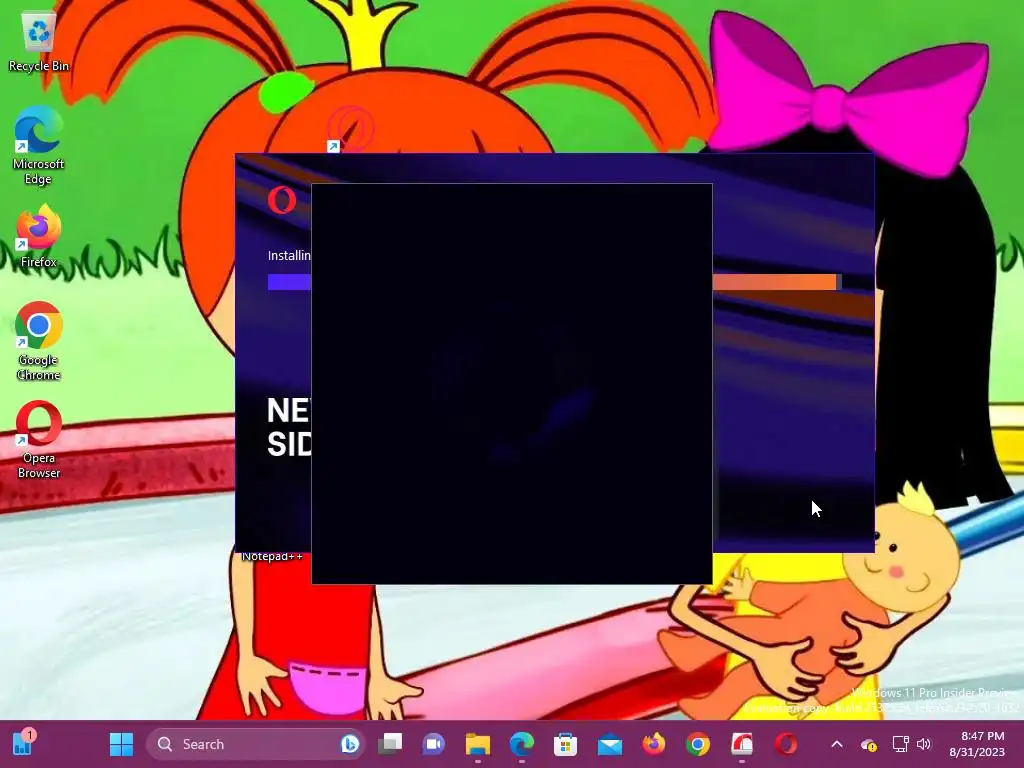Select the Opera Browser desktop shortcut
Image resolution: width=1024 pixels, height=768 pixels.
(x=39, y=439)
